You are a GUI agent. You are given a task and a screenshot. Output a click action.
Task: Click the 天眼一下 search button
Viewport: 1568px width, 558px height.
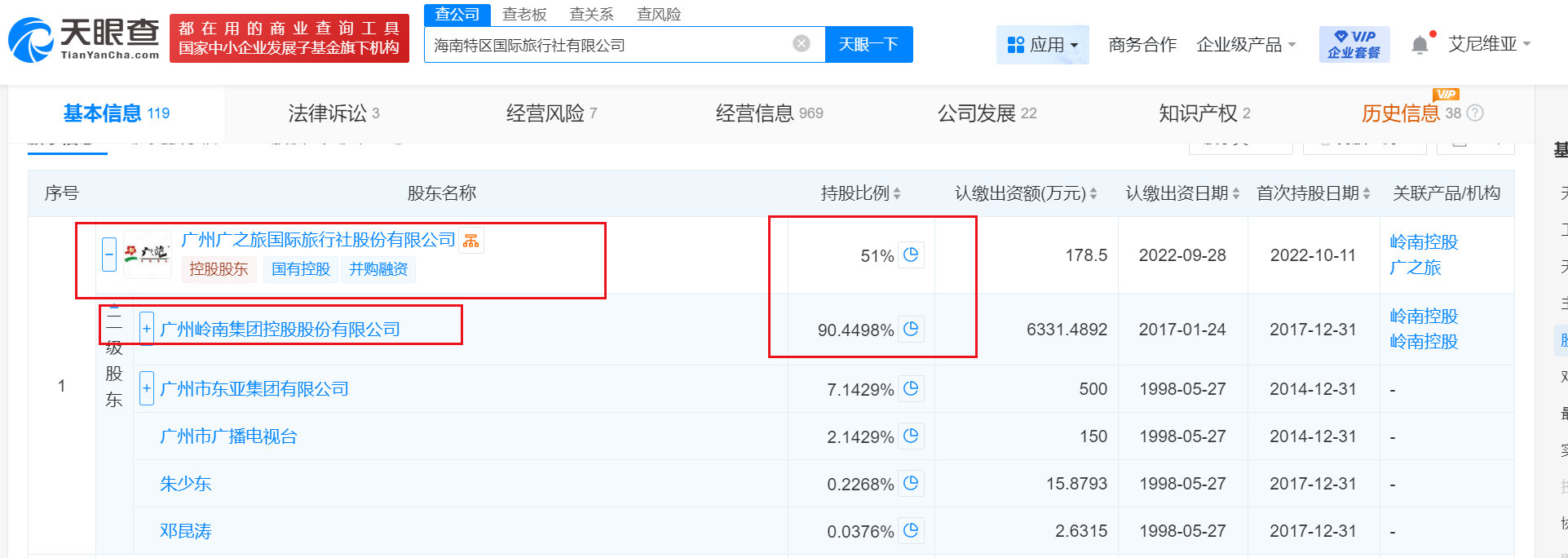click(869, 44)
